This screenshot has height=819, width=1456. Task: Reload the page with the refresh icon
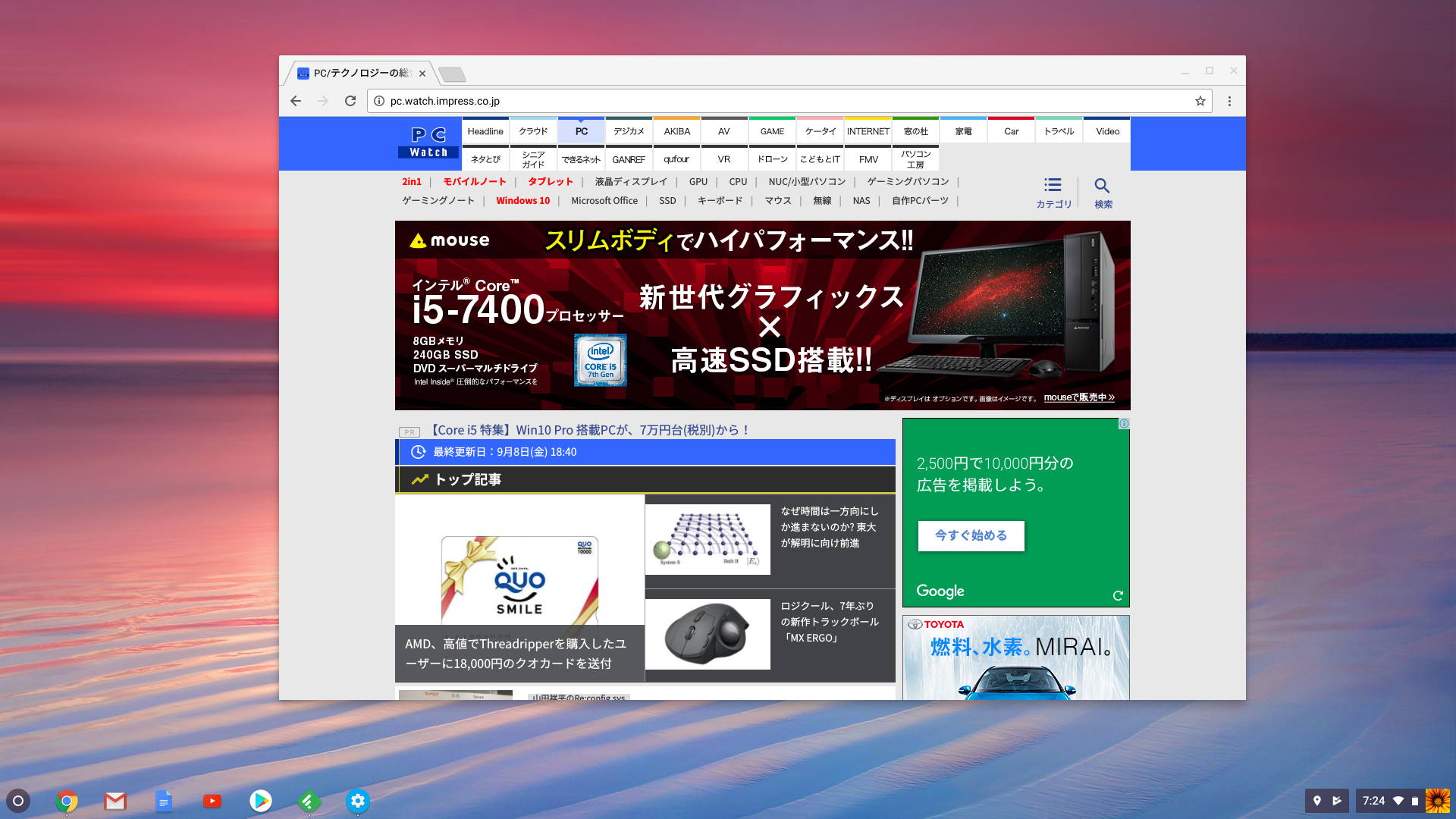coord(350,100)
